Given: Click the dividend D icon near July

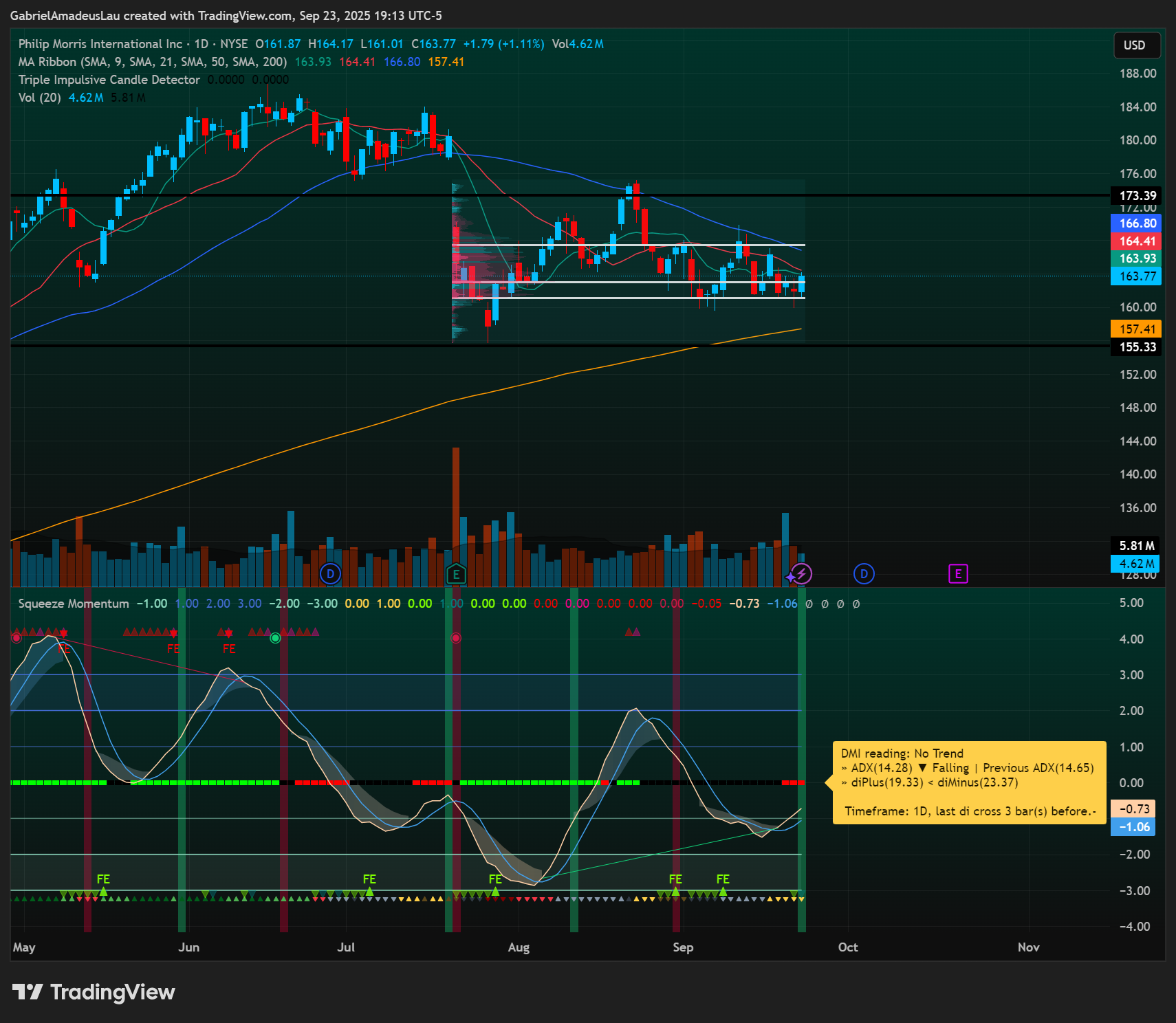Looking at the screenshot, I should pyautogui.click(x=331, y=573).
